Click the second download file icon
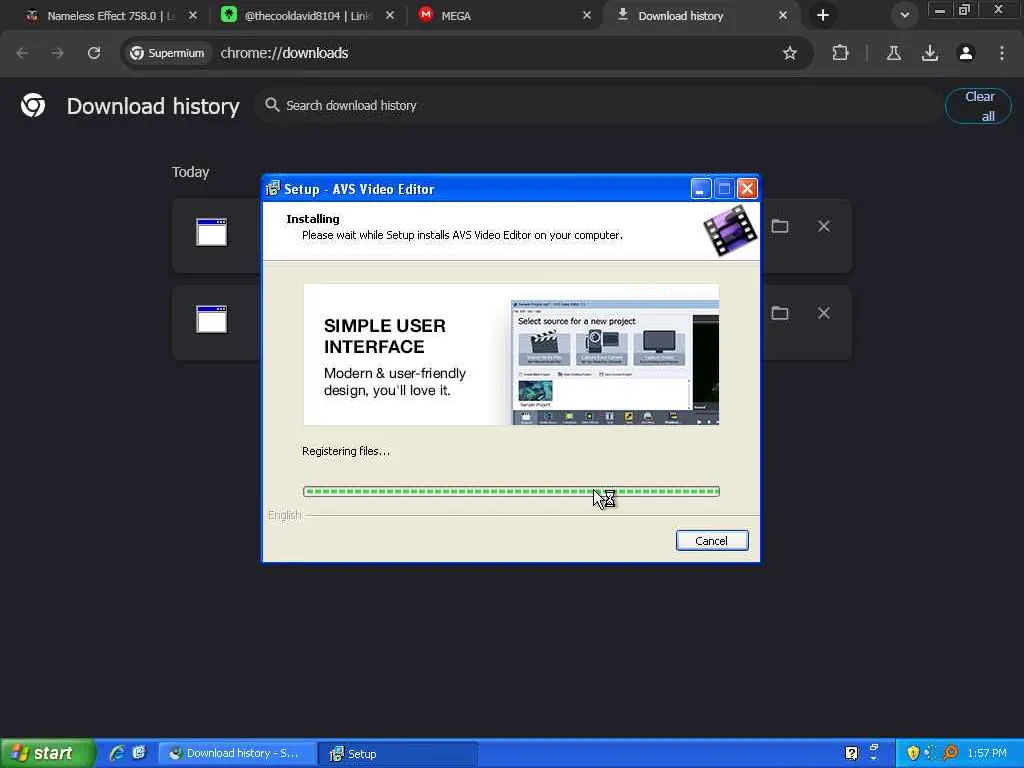This screenshot has width=1024, height=768. click(212, 319)
